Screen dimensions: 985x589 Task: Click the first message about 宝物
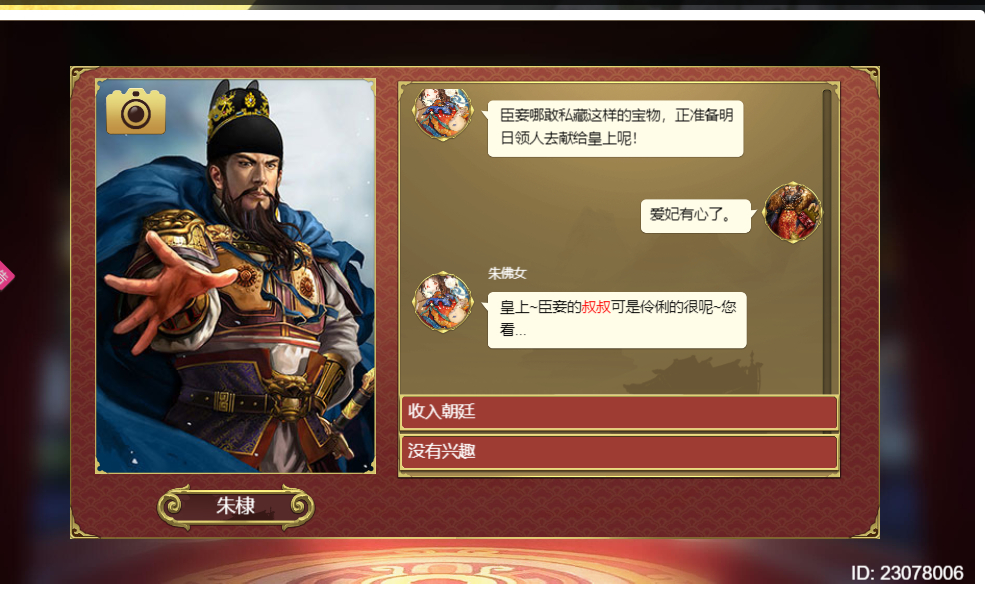(615, 128)
